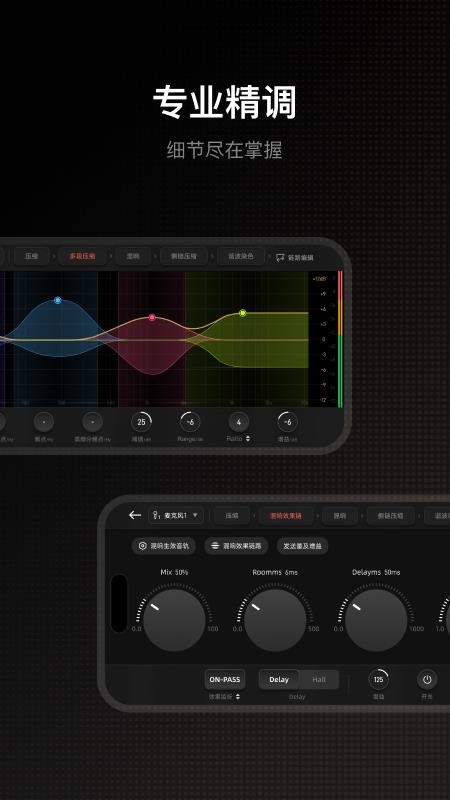Click the layers icon on 混响效果链路
The image size is (450, 800).
tap(215, 546)
